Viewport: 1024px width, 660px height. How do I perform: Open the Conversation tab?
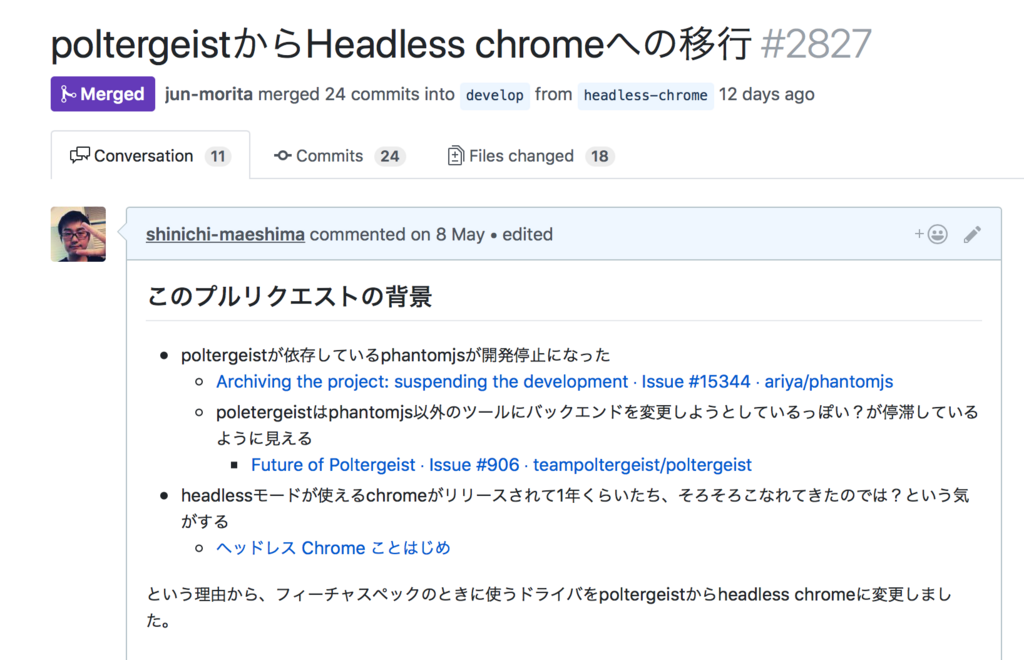pos(144,156)
